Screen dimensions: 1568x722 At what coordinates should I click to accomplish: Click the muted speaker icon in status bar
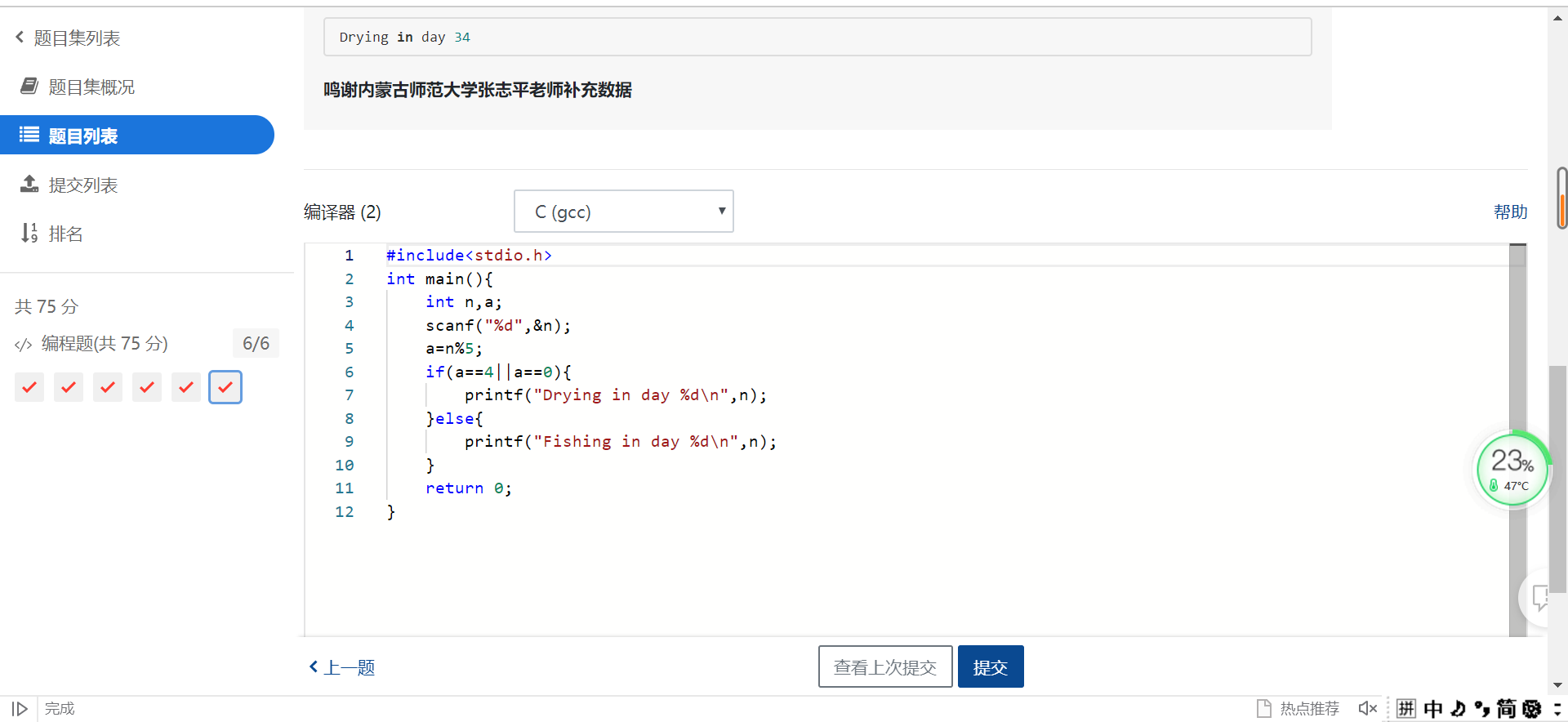coord(1367,709)
